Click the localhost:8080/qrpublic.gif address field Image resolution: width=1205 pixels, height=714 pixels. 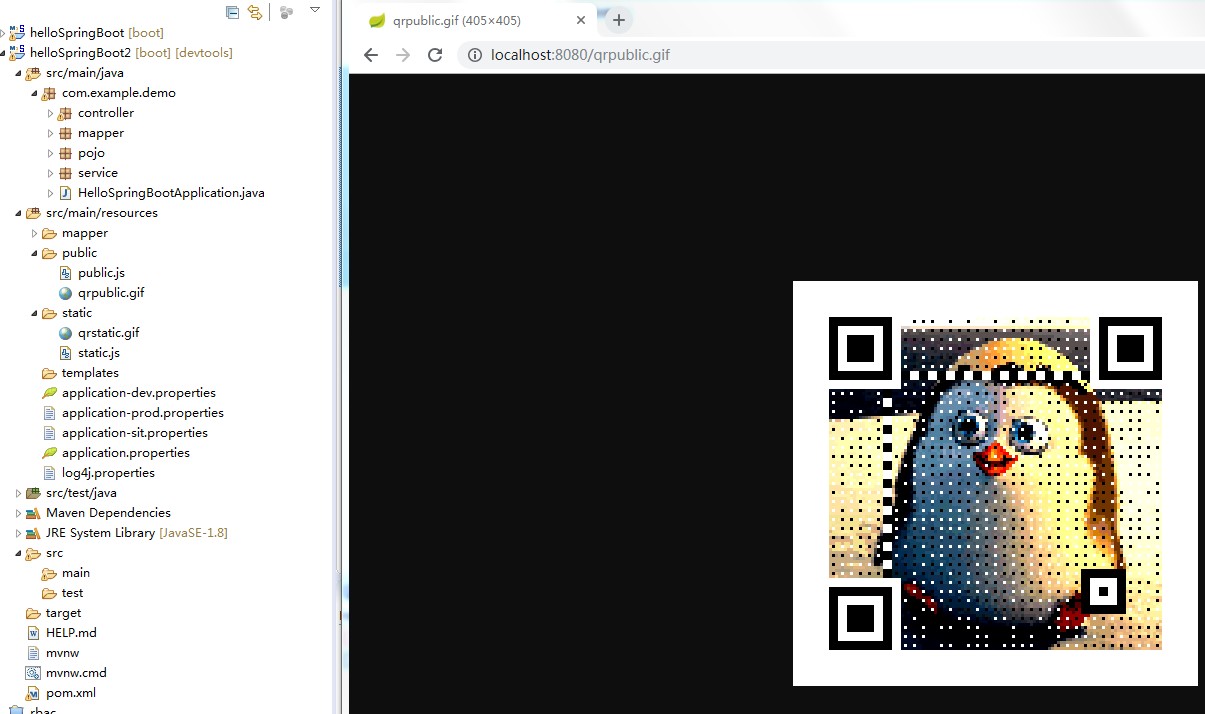580,55
